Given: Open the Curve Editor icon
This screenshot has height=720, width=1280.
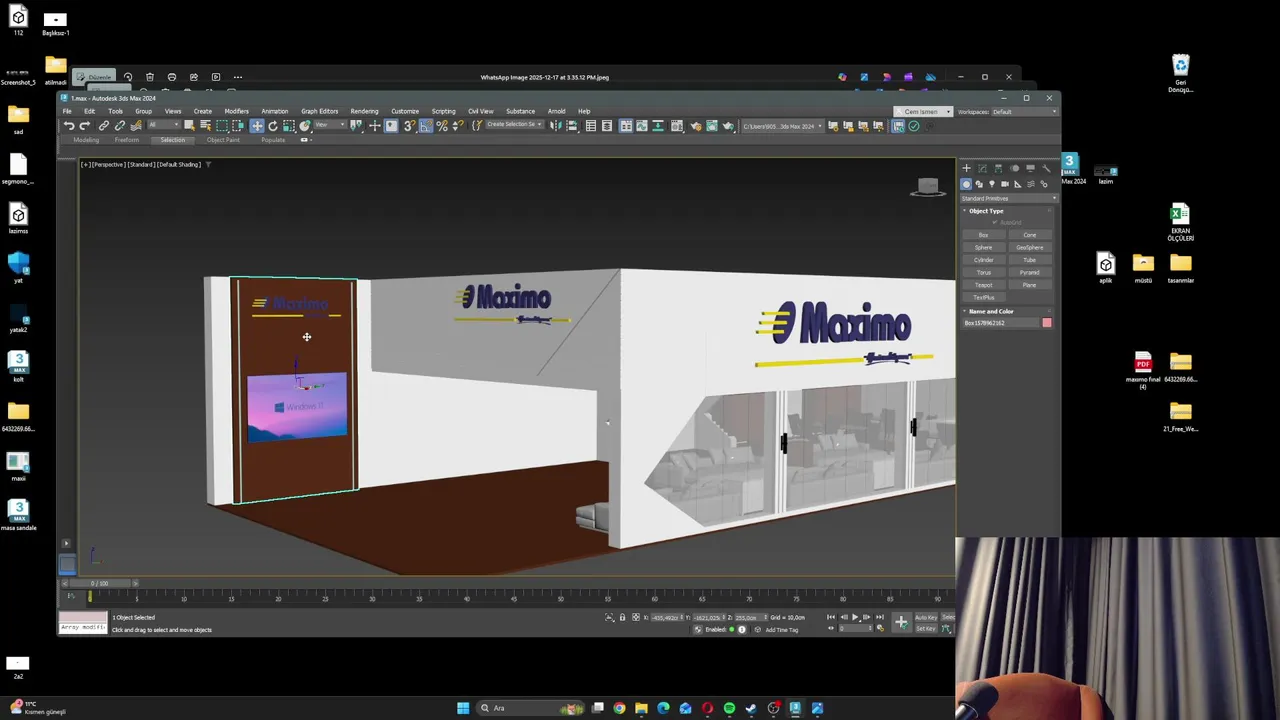Looking at the screenshot, I should [642, 125].
